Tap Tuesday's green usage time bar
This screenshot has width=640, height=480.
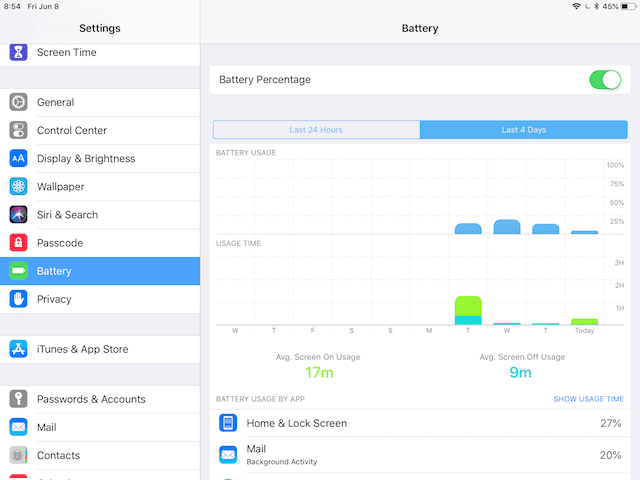pos(468,306)
